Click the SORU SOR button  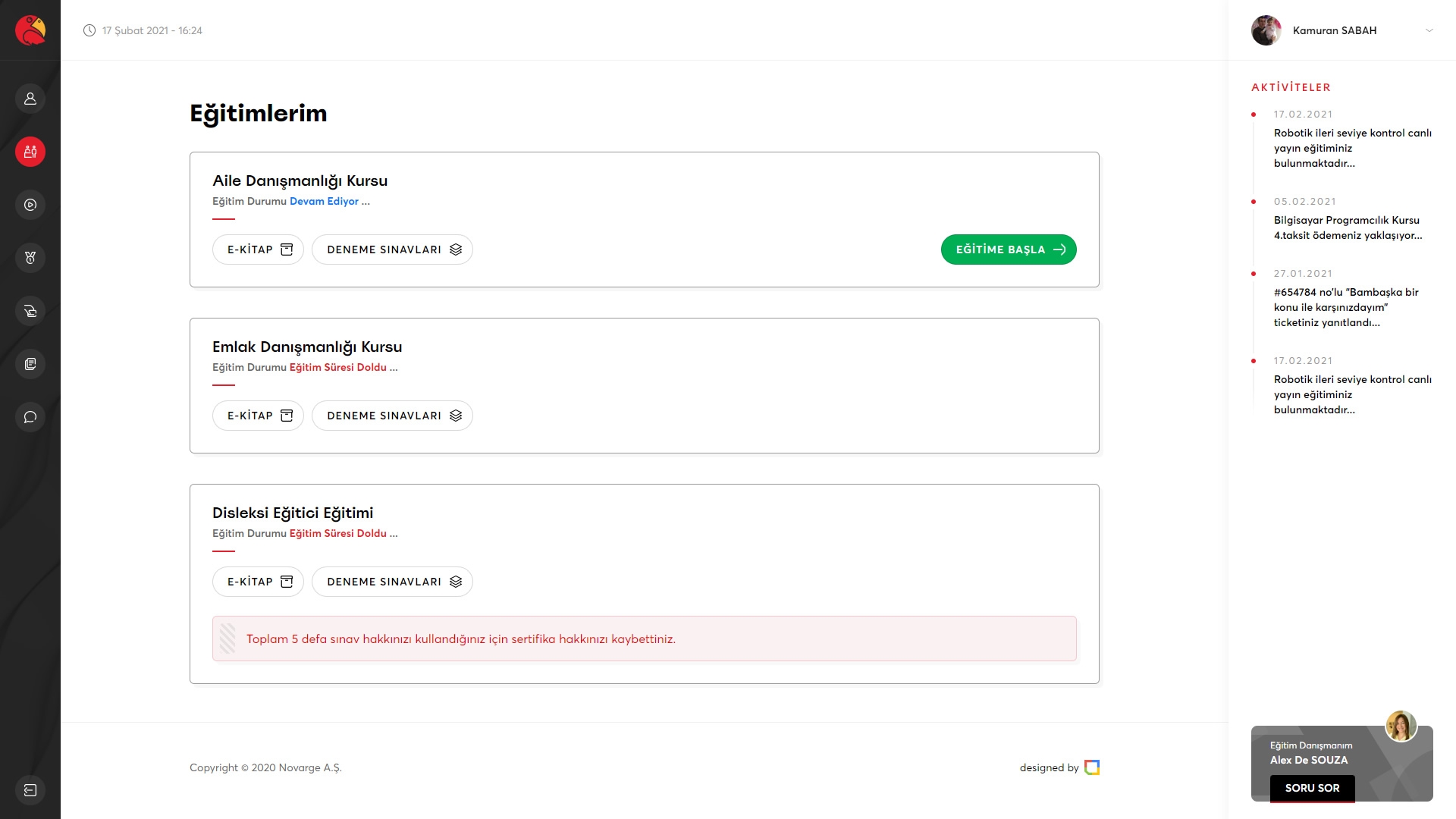point(1312,788)
